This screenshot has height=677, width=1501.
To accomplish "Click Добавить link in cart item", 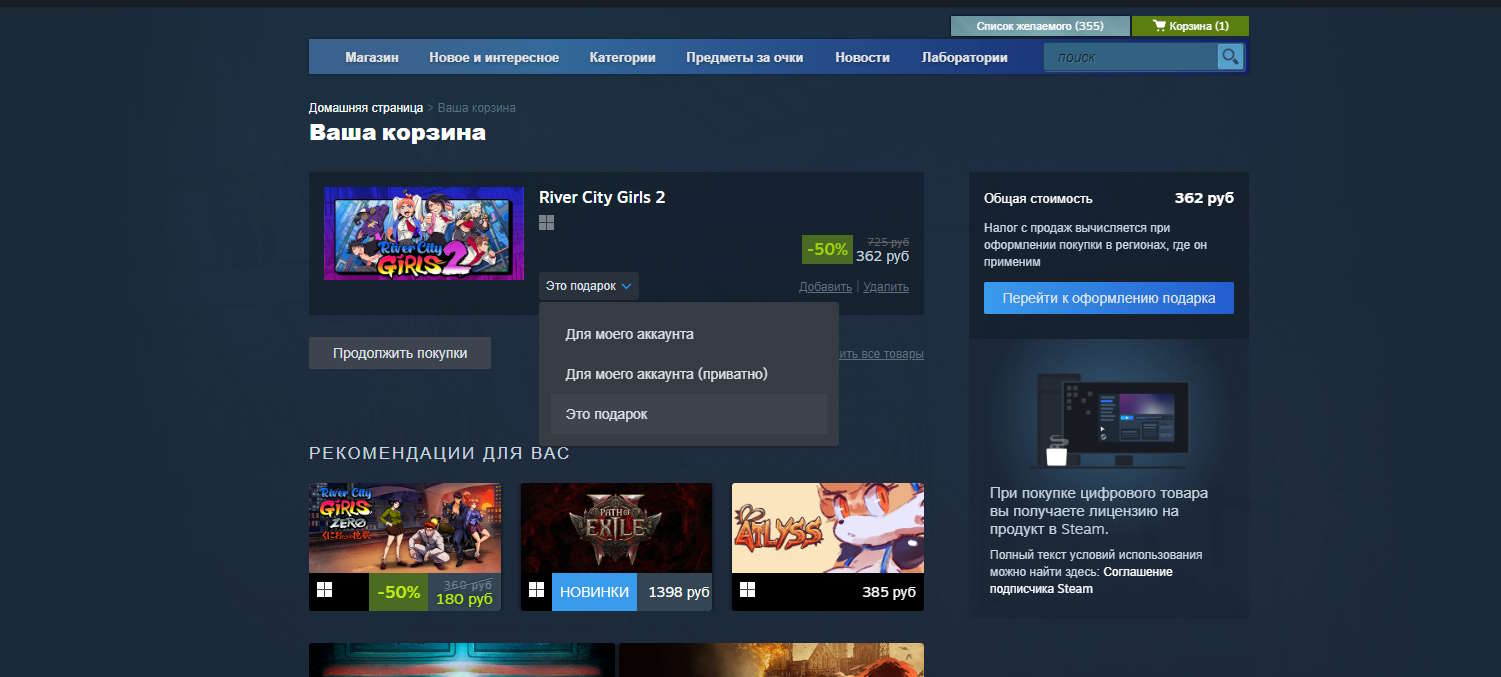I will 826,287.
